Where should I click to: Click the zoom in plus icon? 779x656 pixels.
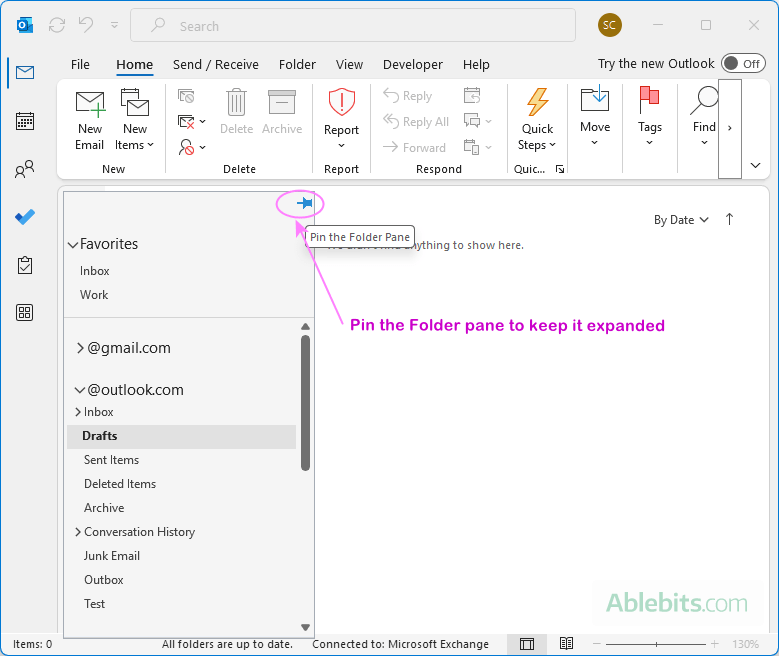pos(714,644)
